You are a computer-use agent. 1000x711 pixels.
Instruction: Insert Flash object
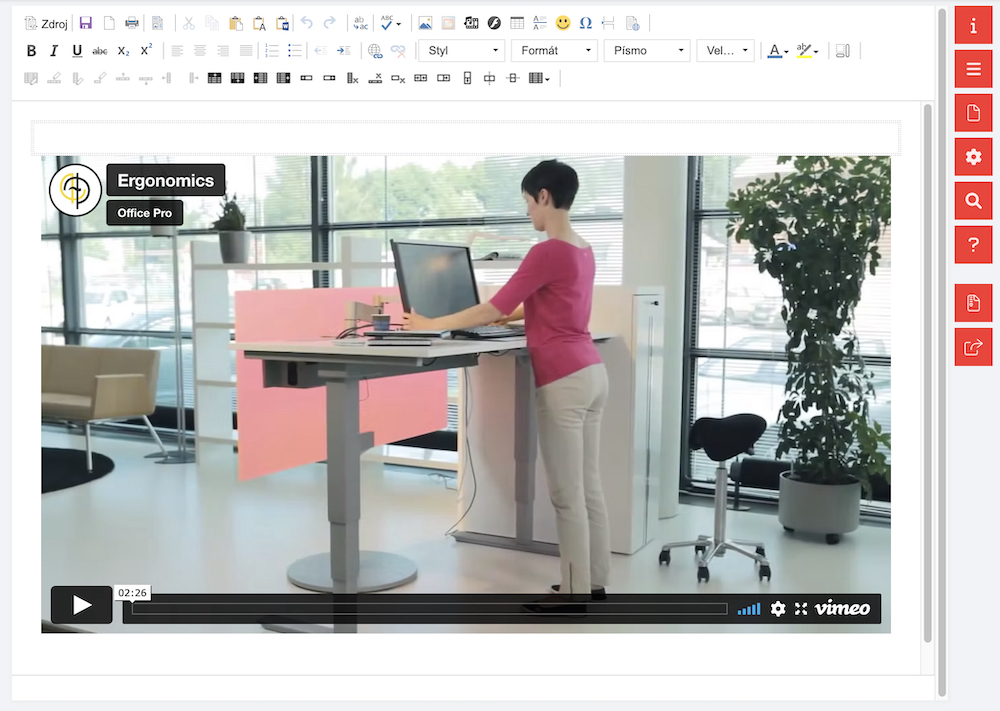(x=494, y=24)
